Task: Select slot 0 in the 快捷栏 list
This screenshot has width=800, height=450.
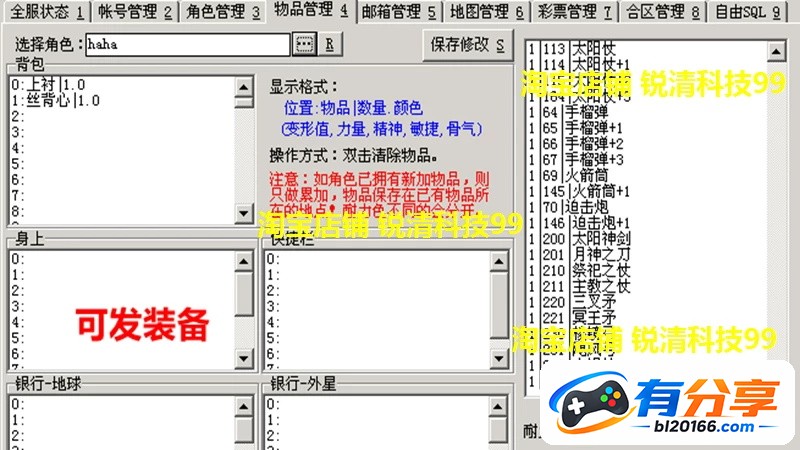Action: pos(377,259)
